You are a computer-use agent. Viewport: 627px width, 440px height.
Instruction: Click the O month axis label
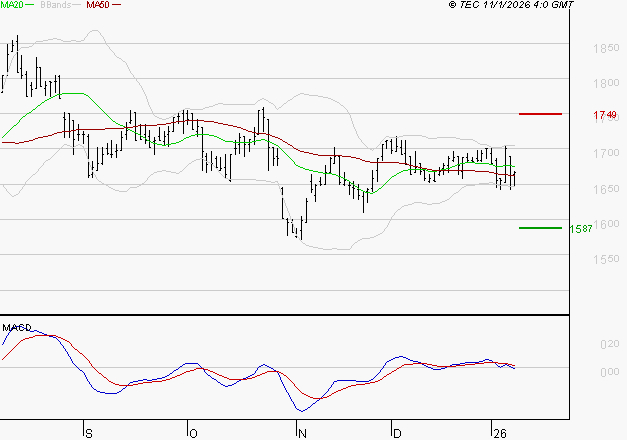coord(193,434)
